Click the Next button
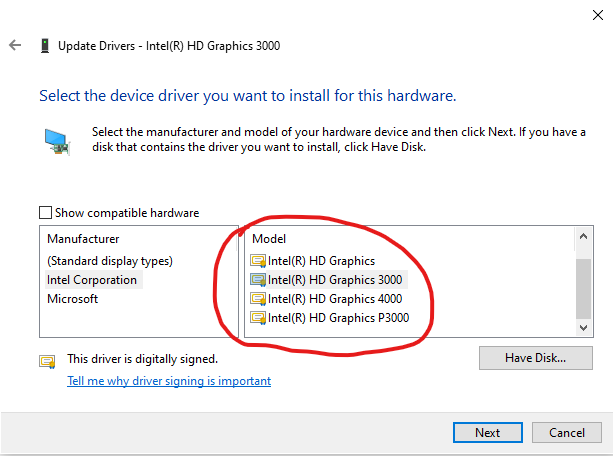Screen dimensions: 613x456 point(488,433)
